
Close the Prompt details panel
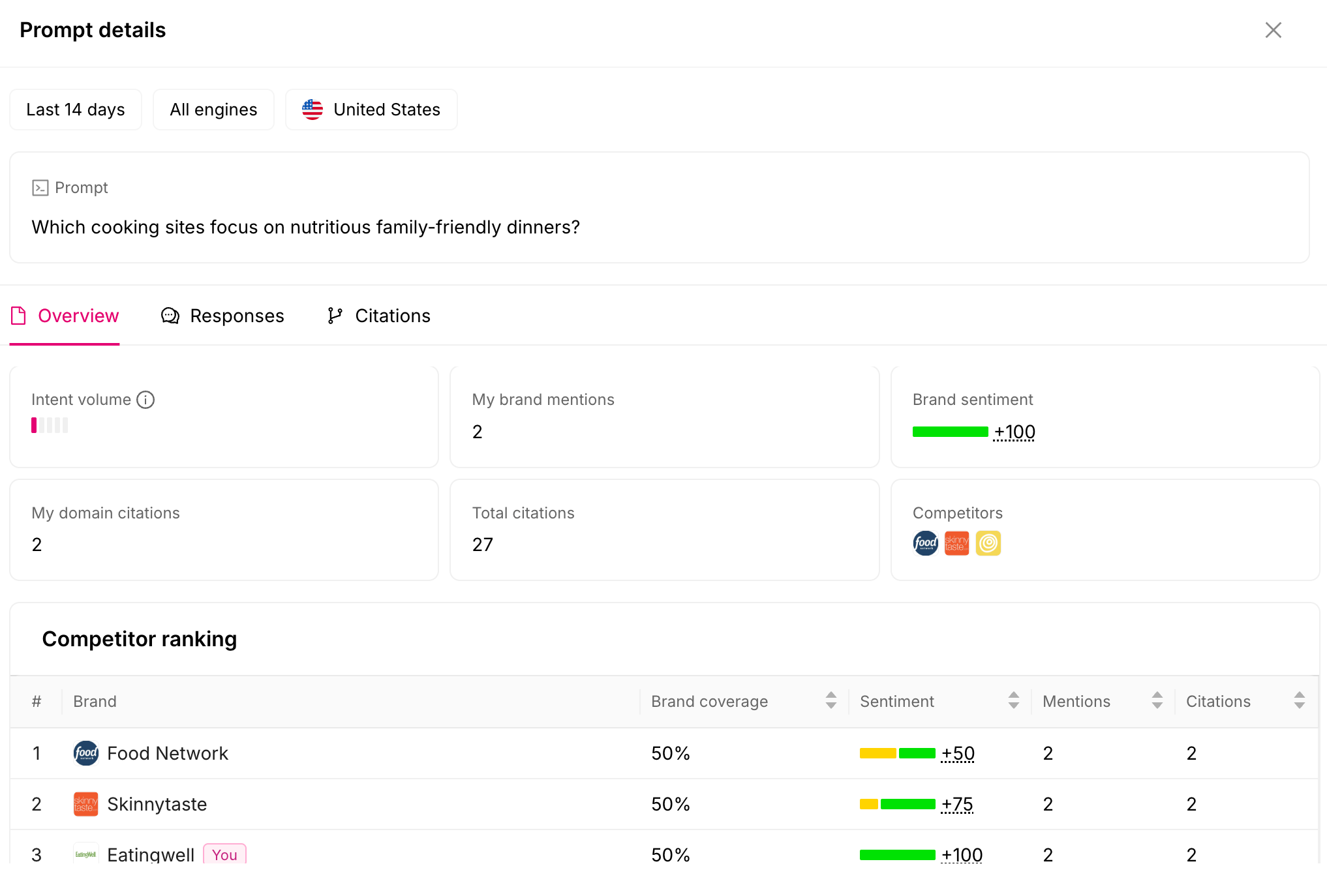pyautogui.click(x=1273, y=30)
